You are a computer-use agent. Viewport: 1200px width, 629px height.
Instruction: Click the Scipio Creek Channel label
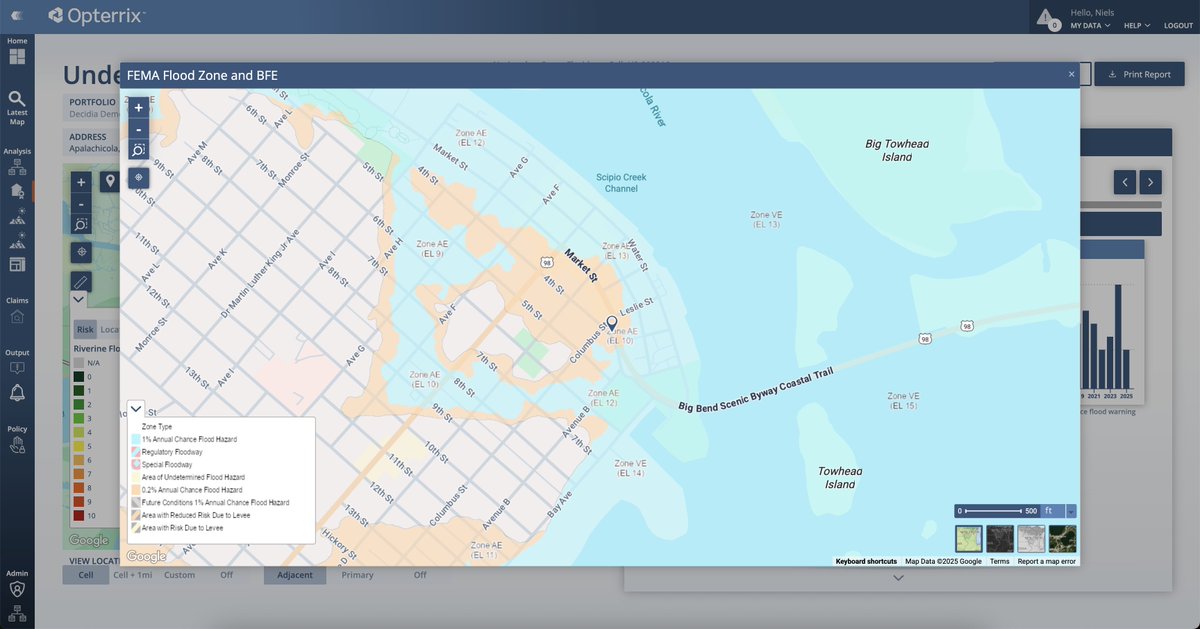coord(621,183)
